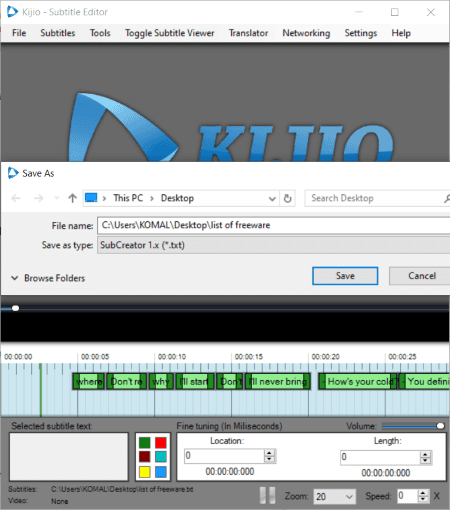The width and height of the screenshot is (450, 510).
Task: Go forward in Save As dialog navigation
Action: click(x=39, y=198)
